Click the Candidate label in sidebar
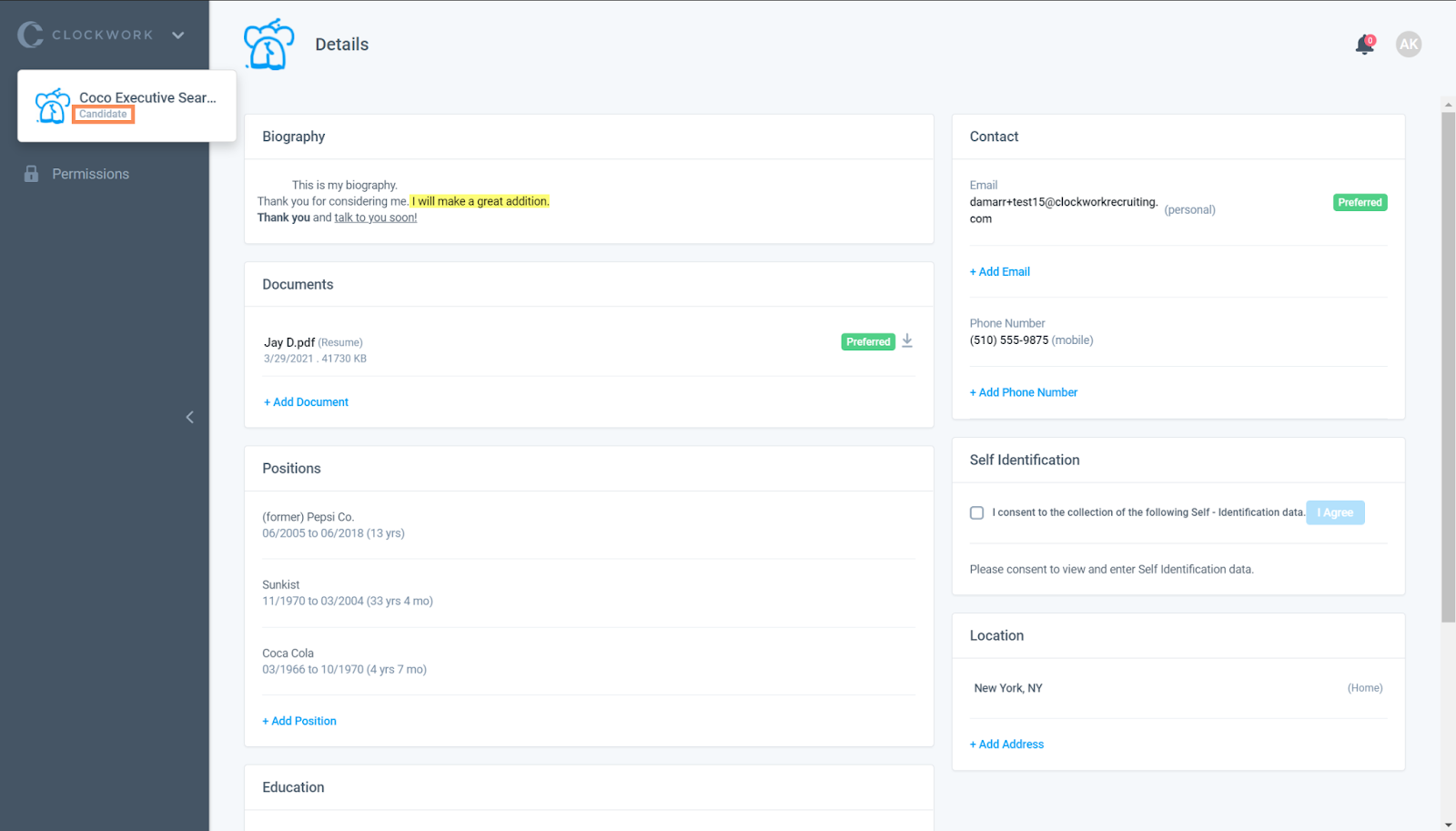 pyautogui.click(x=103, y=114)
